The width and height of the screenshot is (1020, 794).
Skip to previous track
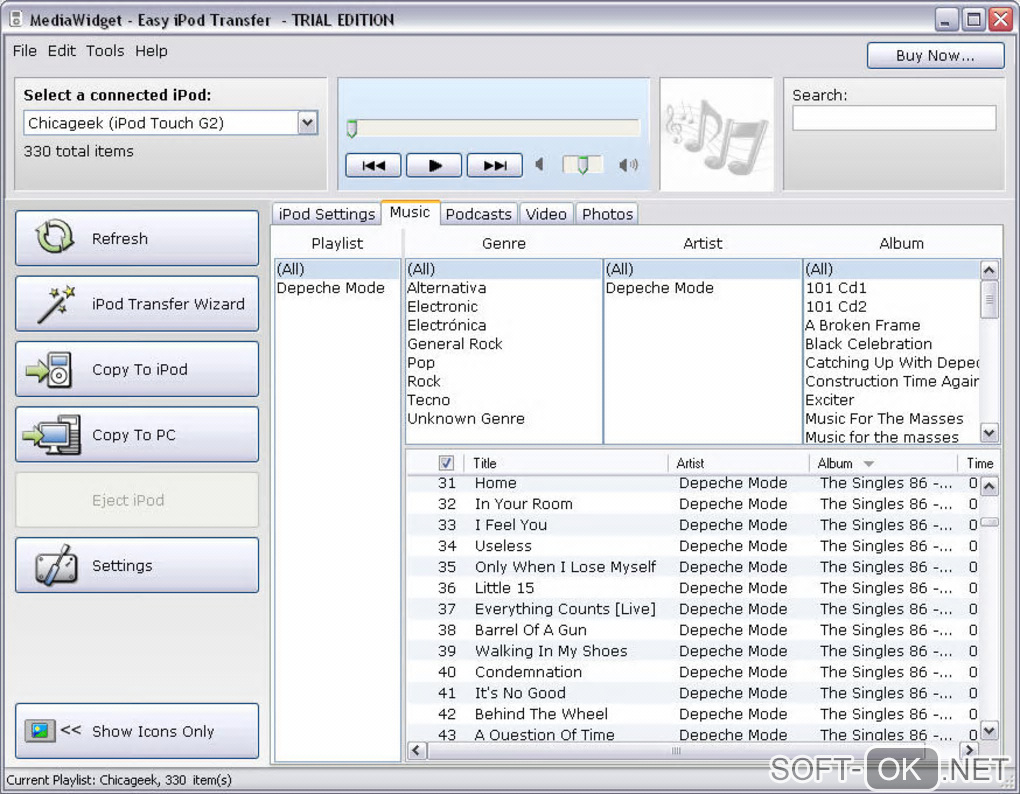(x=373, y=165)
